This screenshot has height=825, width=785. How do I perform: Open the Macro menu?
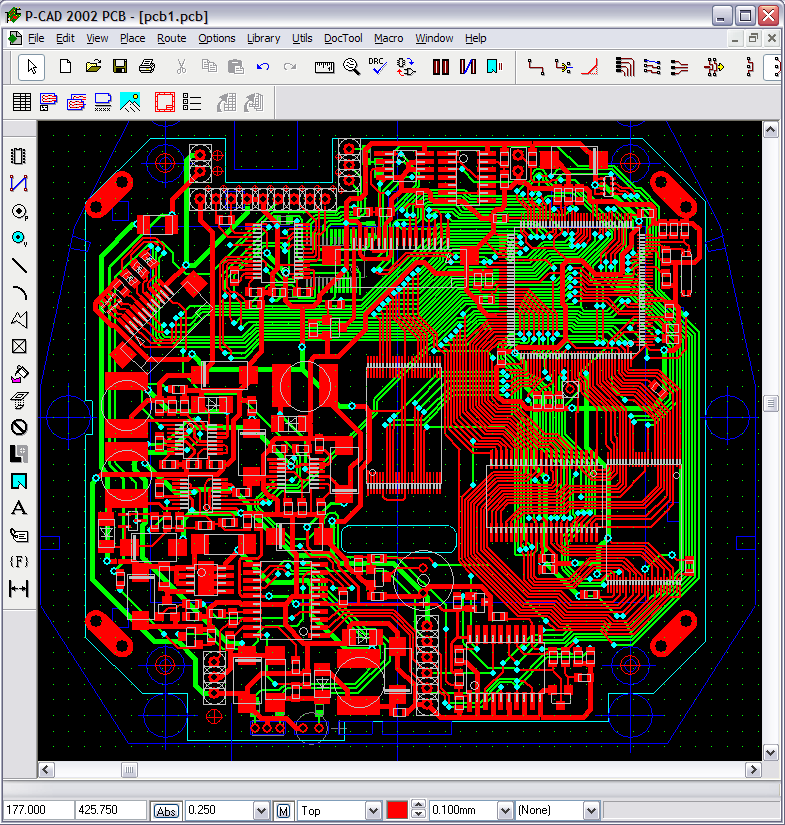pos(388,38)
